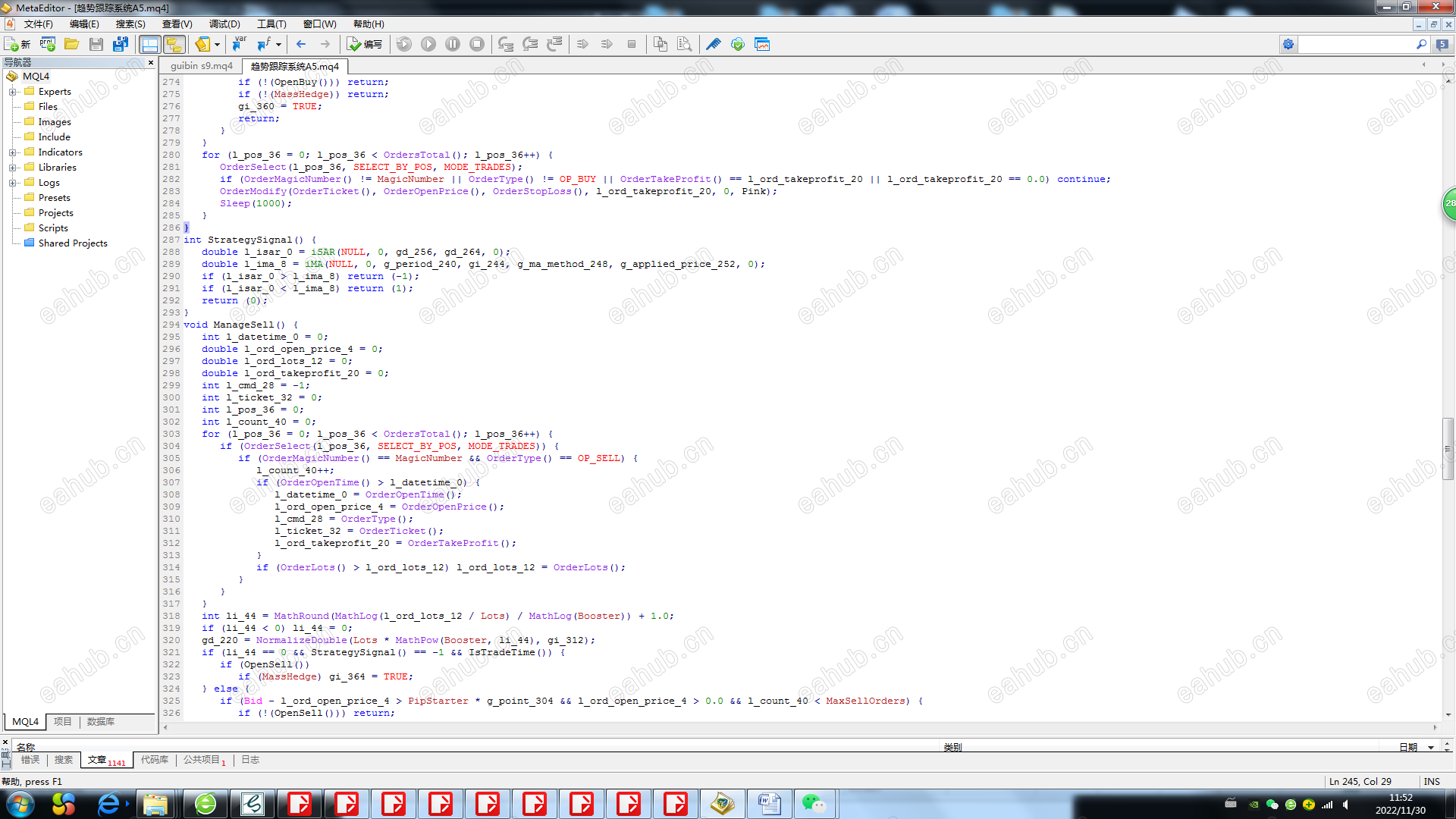Viewport: 1456px width, 819px height.
Task: Click the Navigate Back arrow
Action: point(301,44)
